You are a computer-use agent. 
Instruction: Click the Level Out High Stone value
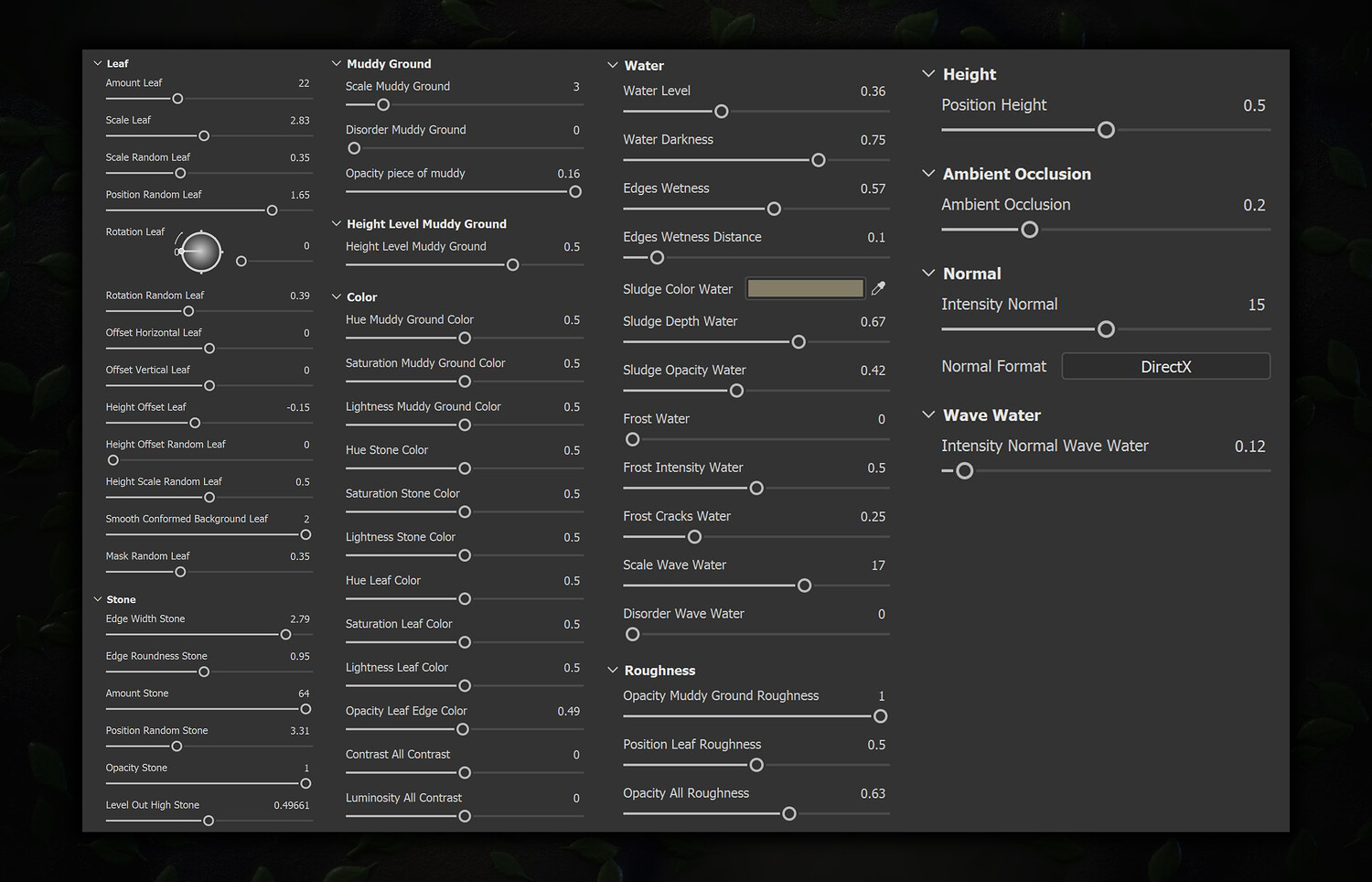click(x=292, y=806)
